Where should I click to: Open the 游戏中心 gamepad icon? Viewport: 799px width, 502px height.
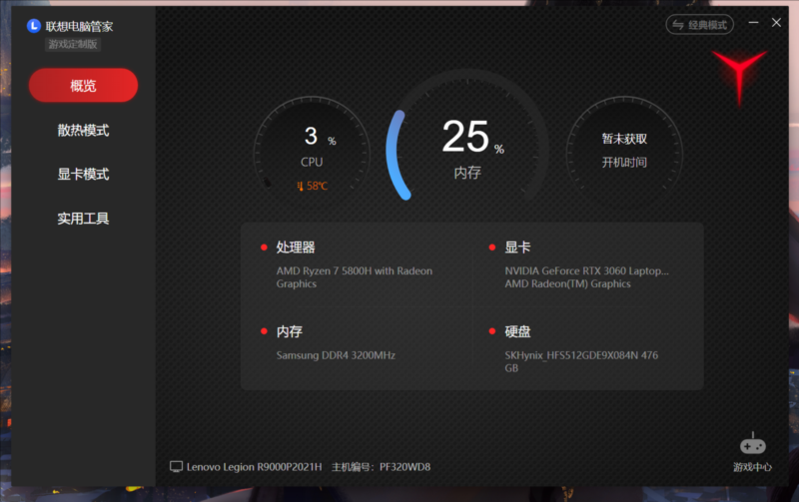tap(752, 444)
